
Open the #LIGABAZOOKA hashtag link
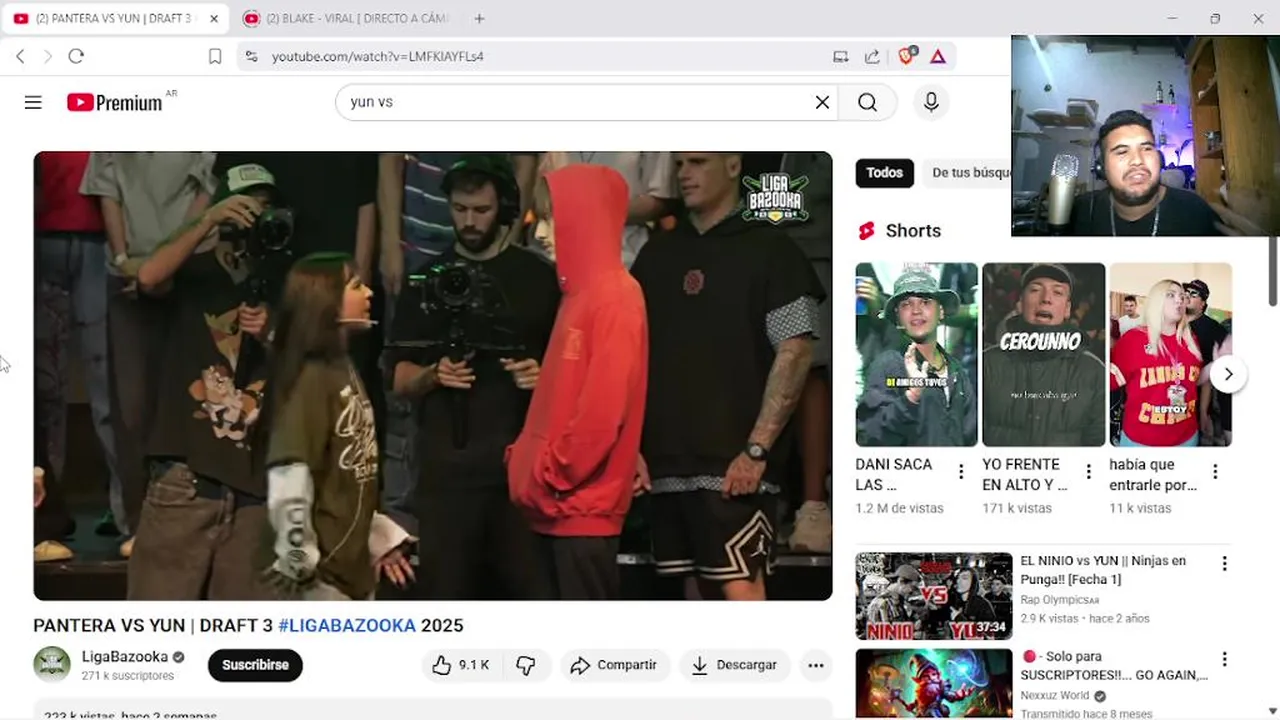pyautogui.click(x=347, y=625)
